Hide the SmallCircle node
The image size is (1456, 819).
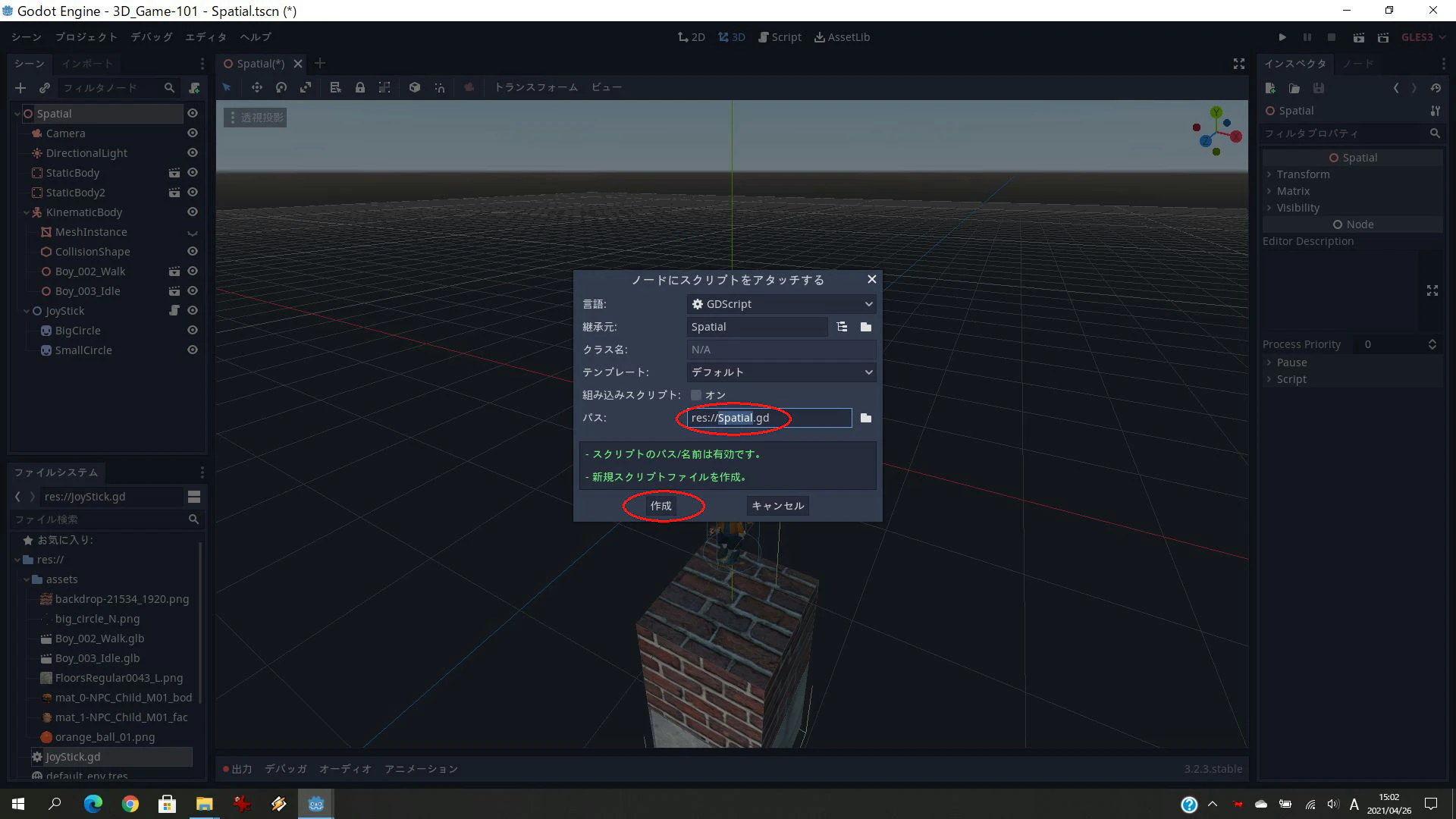(193, 350)
